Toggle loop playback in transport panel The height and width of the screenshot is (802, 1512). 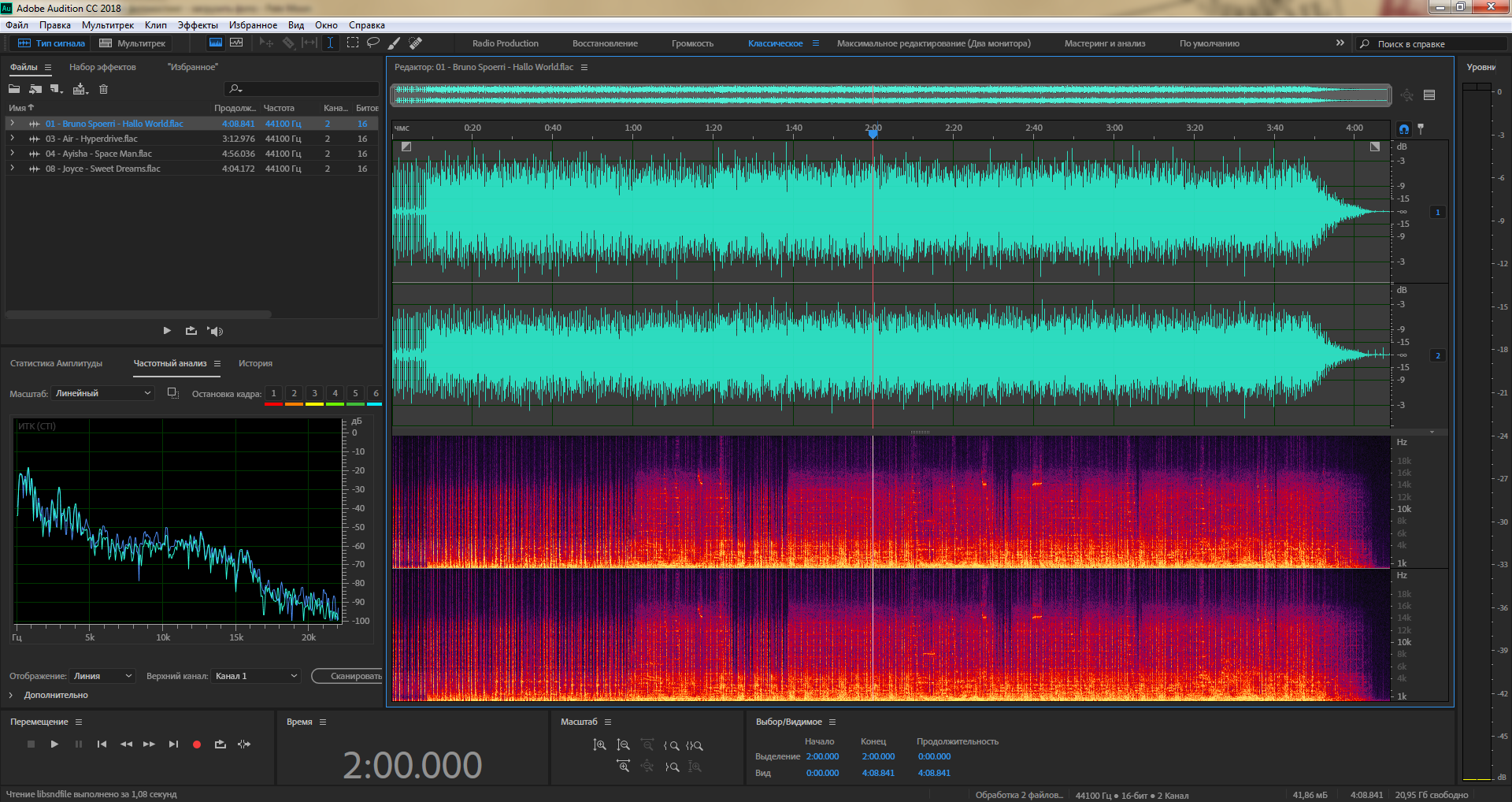coord(220,744)
